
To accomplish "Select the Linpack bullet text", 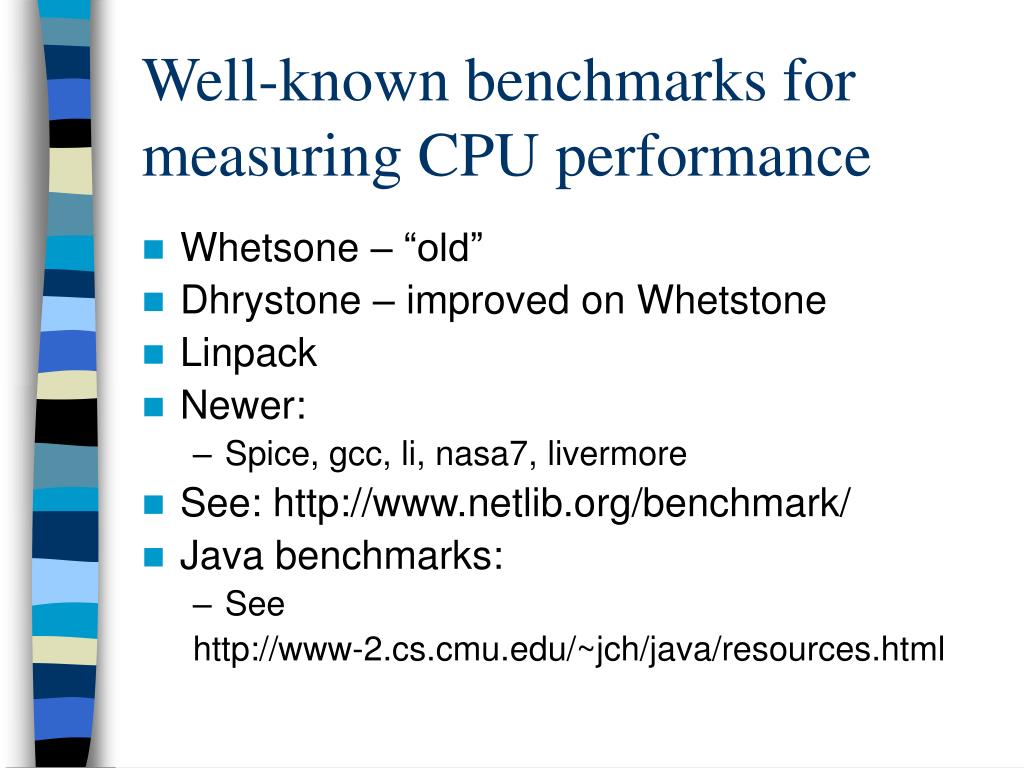I will point(248,354).
